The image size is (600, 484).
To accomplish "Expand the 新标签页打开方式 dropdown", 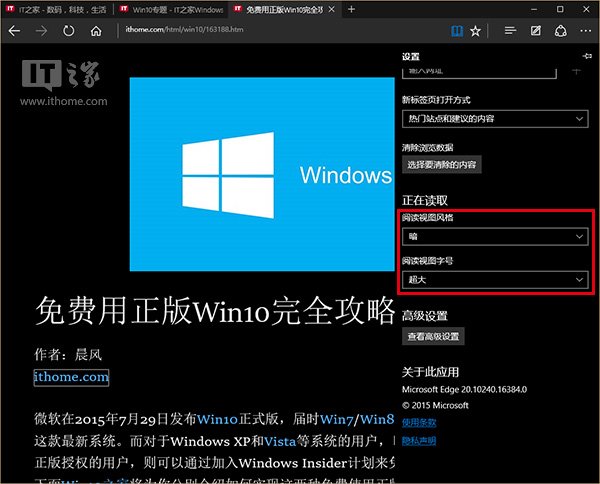I will [x=494, y=120].
